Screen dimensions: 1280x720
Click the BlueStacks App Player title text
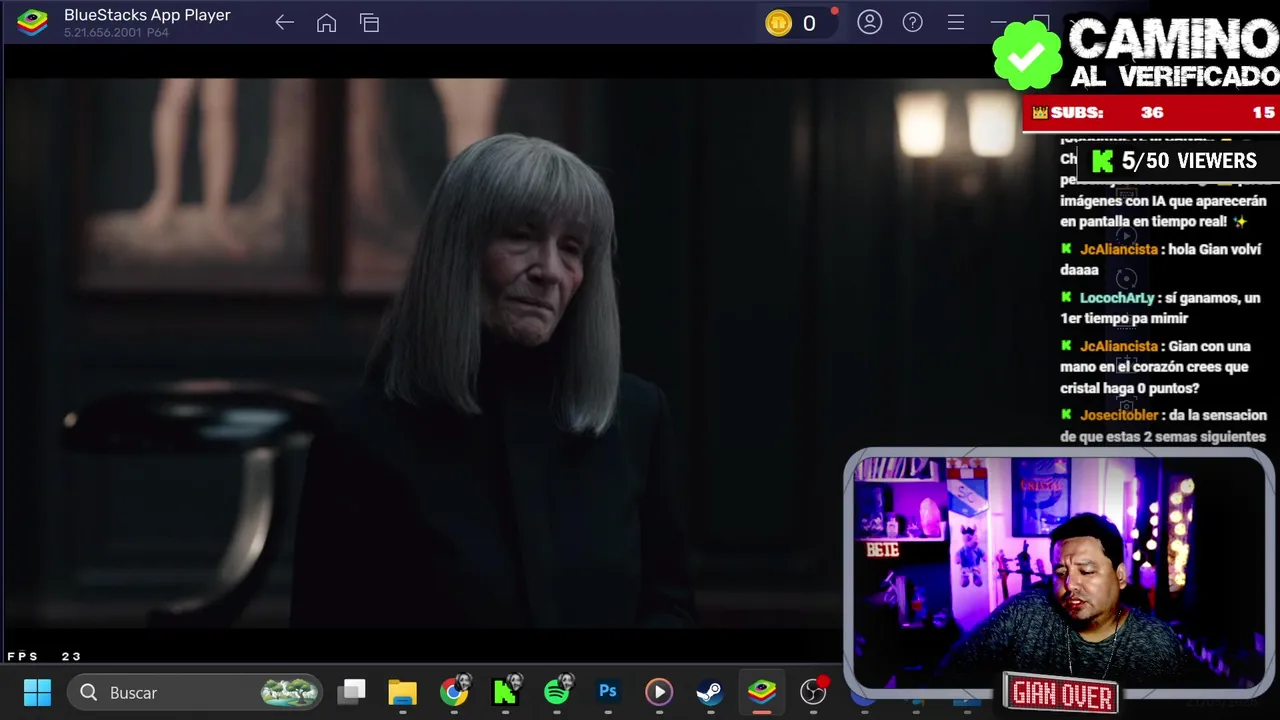click(x=147, y=15)
